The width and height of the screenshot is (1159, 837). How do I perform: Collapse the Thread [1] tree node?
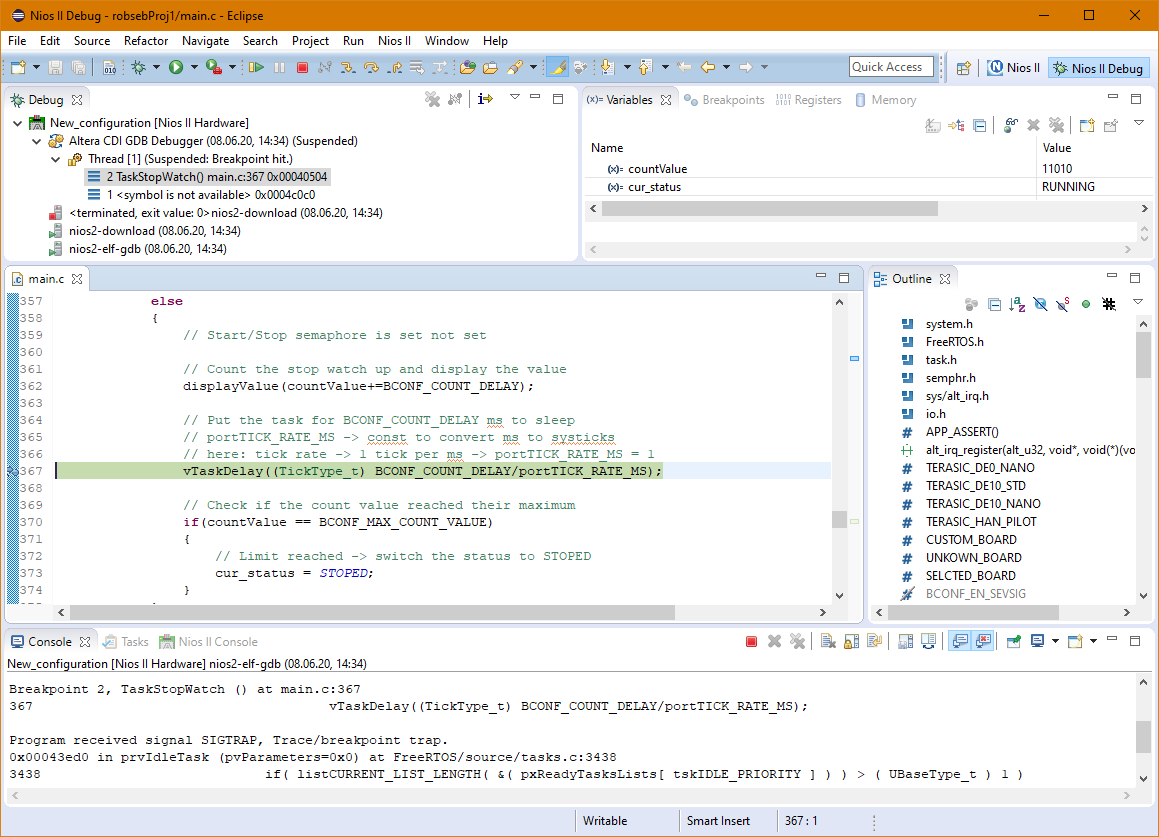(x=56, y=159)
